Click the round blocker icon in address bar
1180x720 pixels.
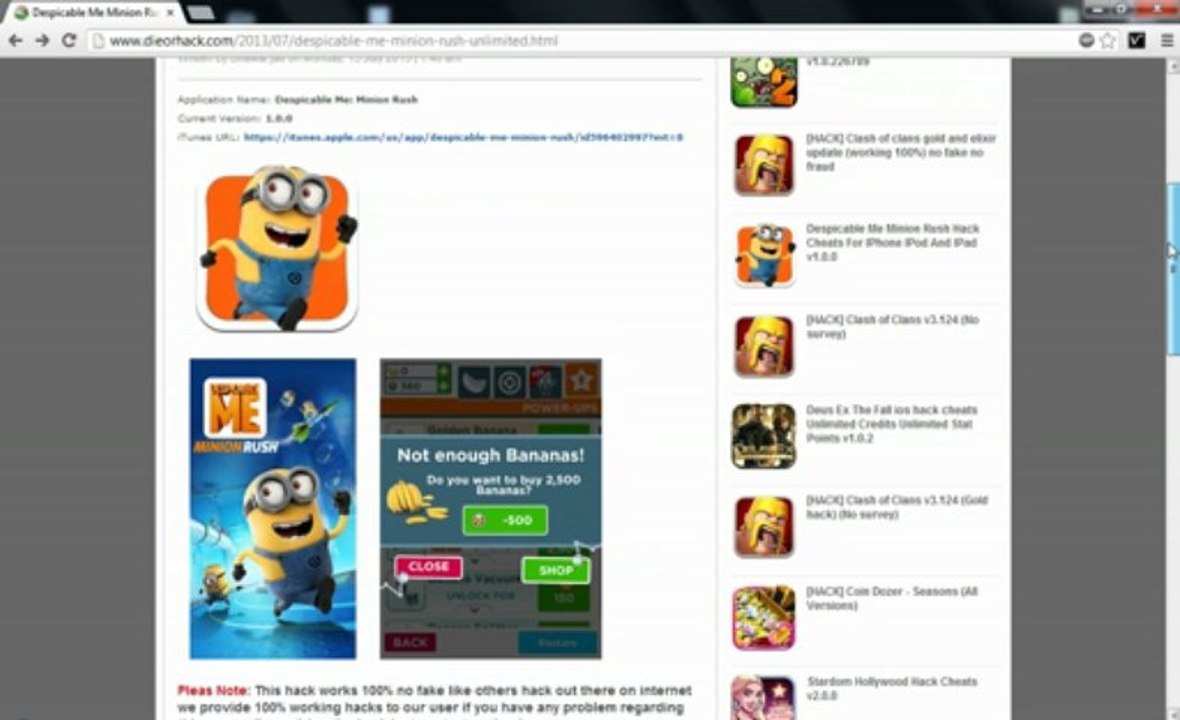(x=1086, y=41)
